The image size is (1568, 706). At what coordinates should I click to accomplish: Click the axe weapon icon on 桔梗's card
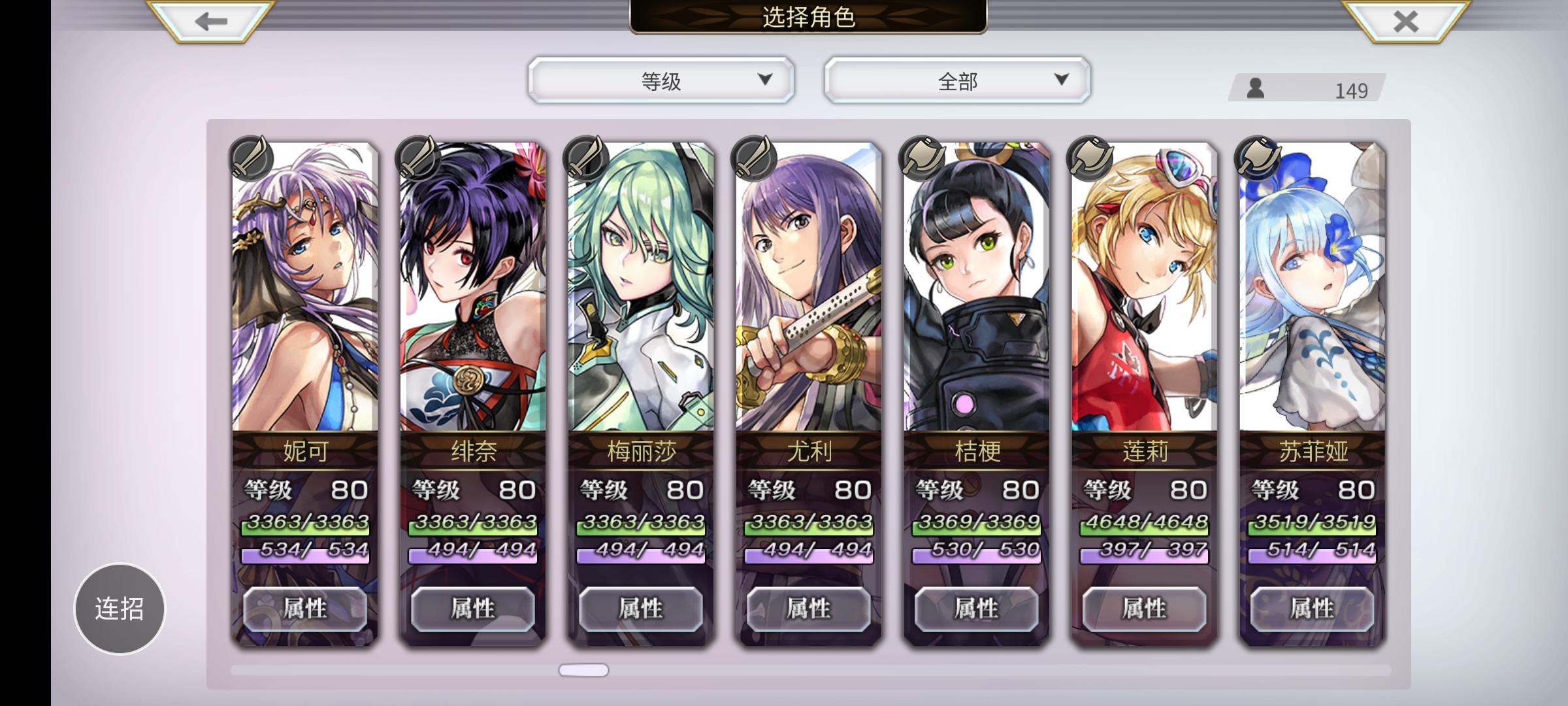pyautogui.click(x=923, y=158)
